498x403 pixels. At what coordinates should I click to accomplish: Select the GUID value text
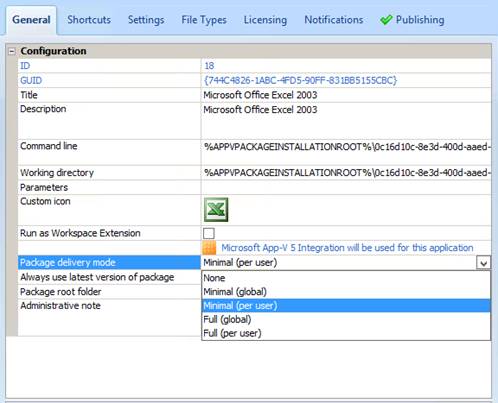tap(300, 80)
